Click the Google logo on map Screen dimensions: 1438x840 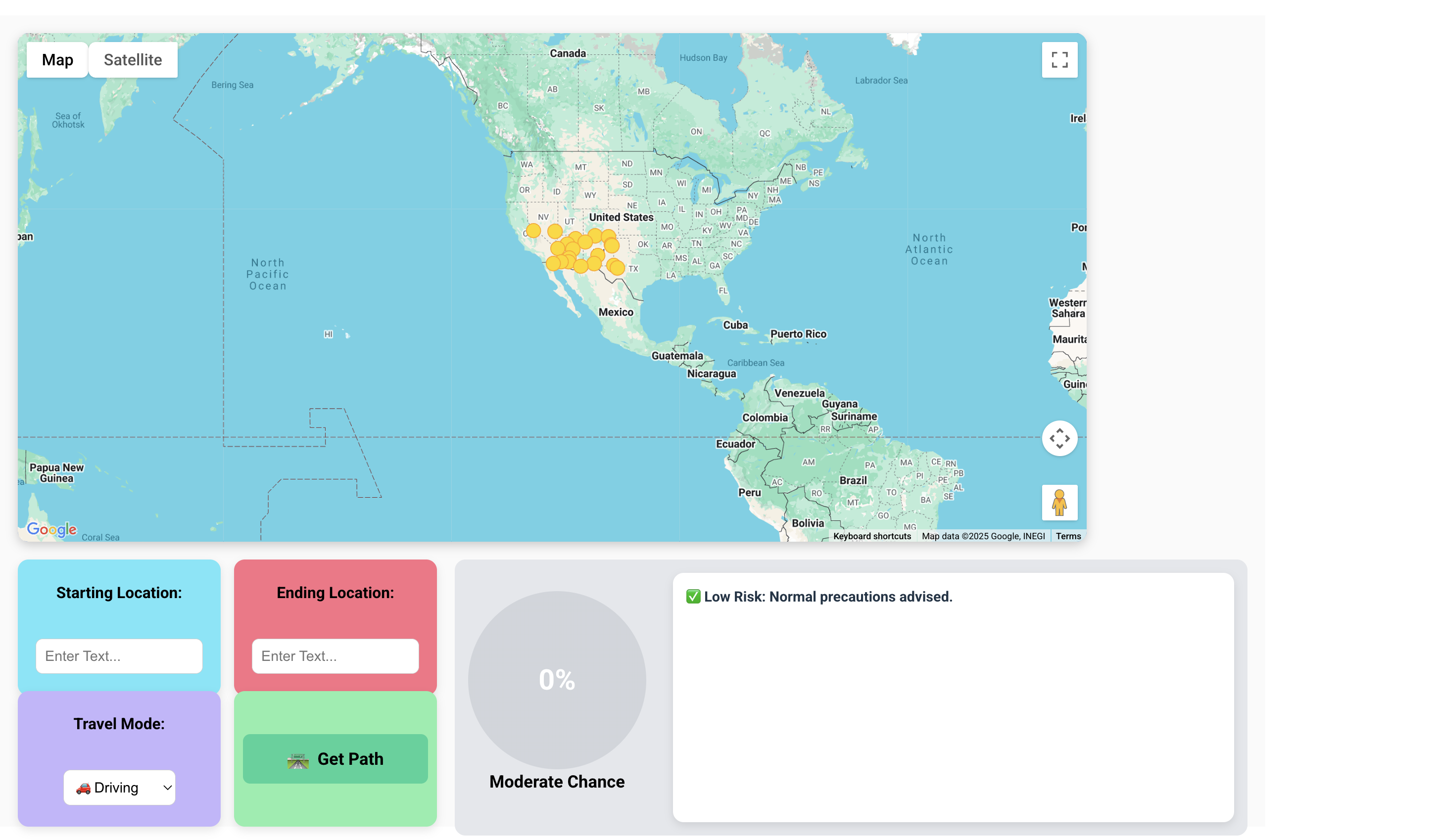[52, 529]
